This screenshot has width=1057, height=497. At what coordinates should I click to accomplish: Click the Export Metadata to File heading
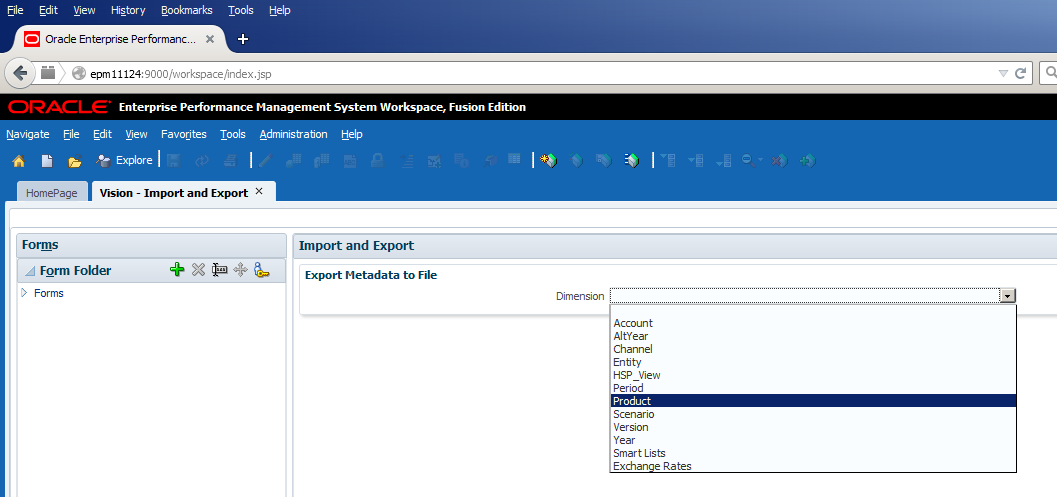(x=371, y=275)
